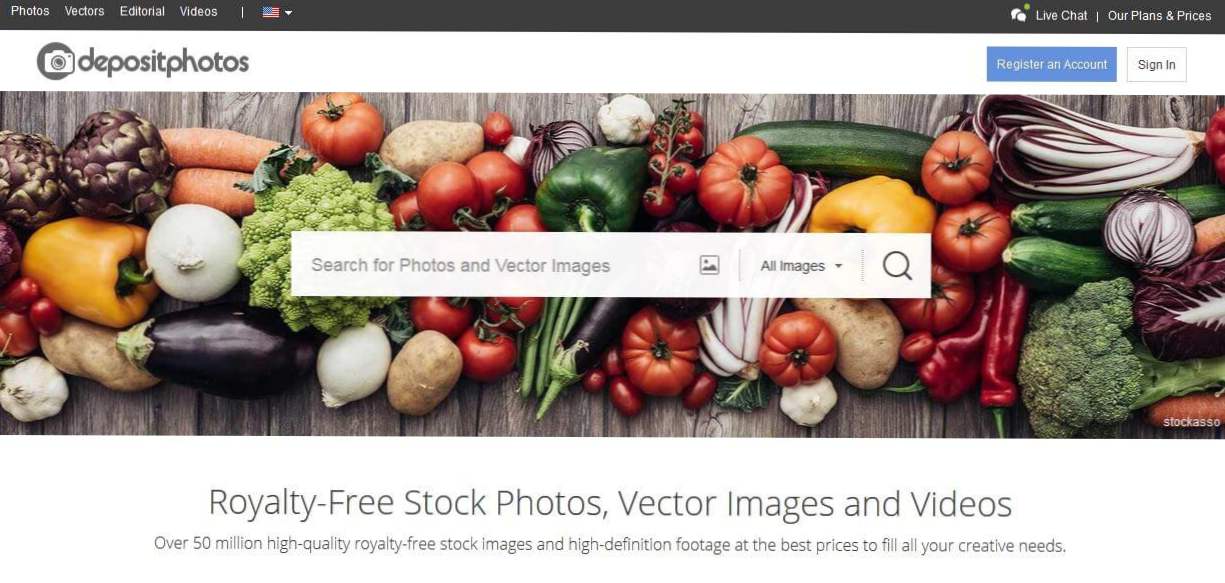Image resolution: width=1225 pixels, height=583 pixels.
Task: Click the Live Chat speech bubble icon
Action: coord(1019,14)
